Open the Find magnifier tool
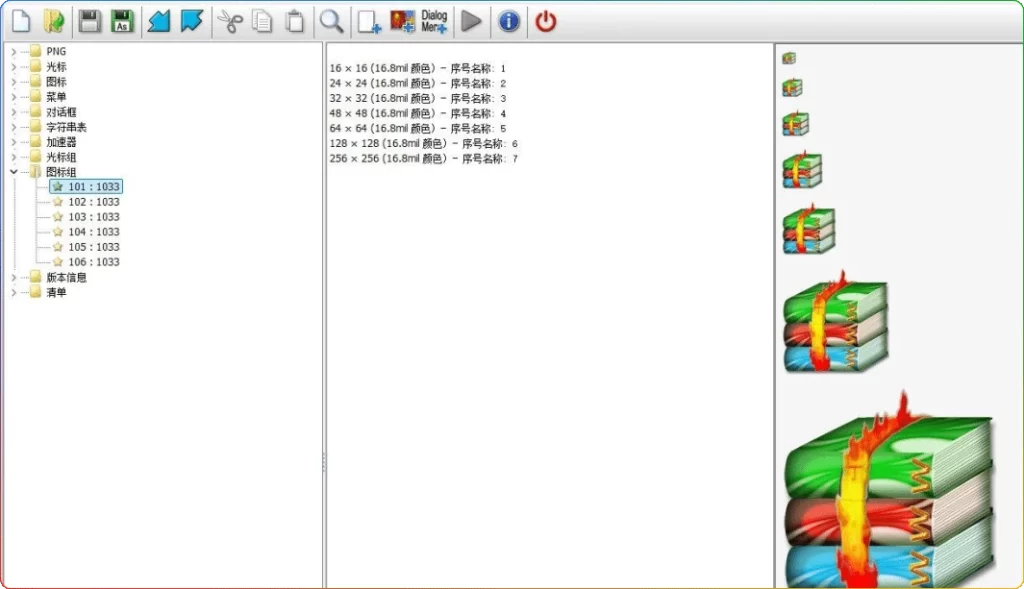Screen dimensions: 1024x589 coord(330,21)
